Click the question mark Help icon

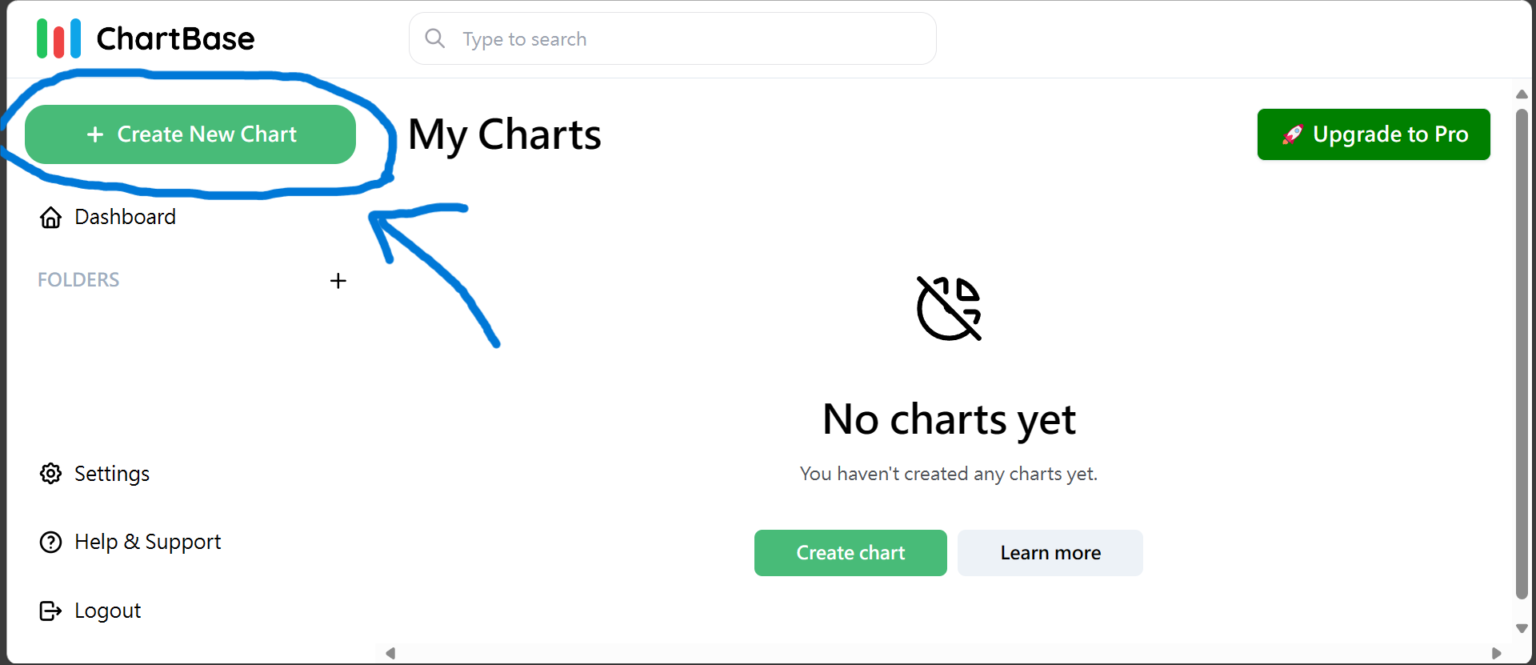pyautogui.click(x=50, y=541)
